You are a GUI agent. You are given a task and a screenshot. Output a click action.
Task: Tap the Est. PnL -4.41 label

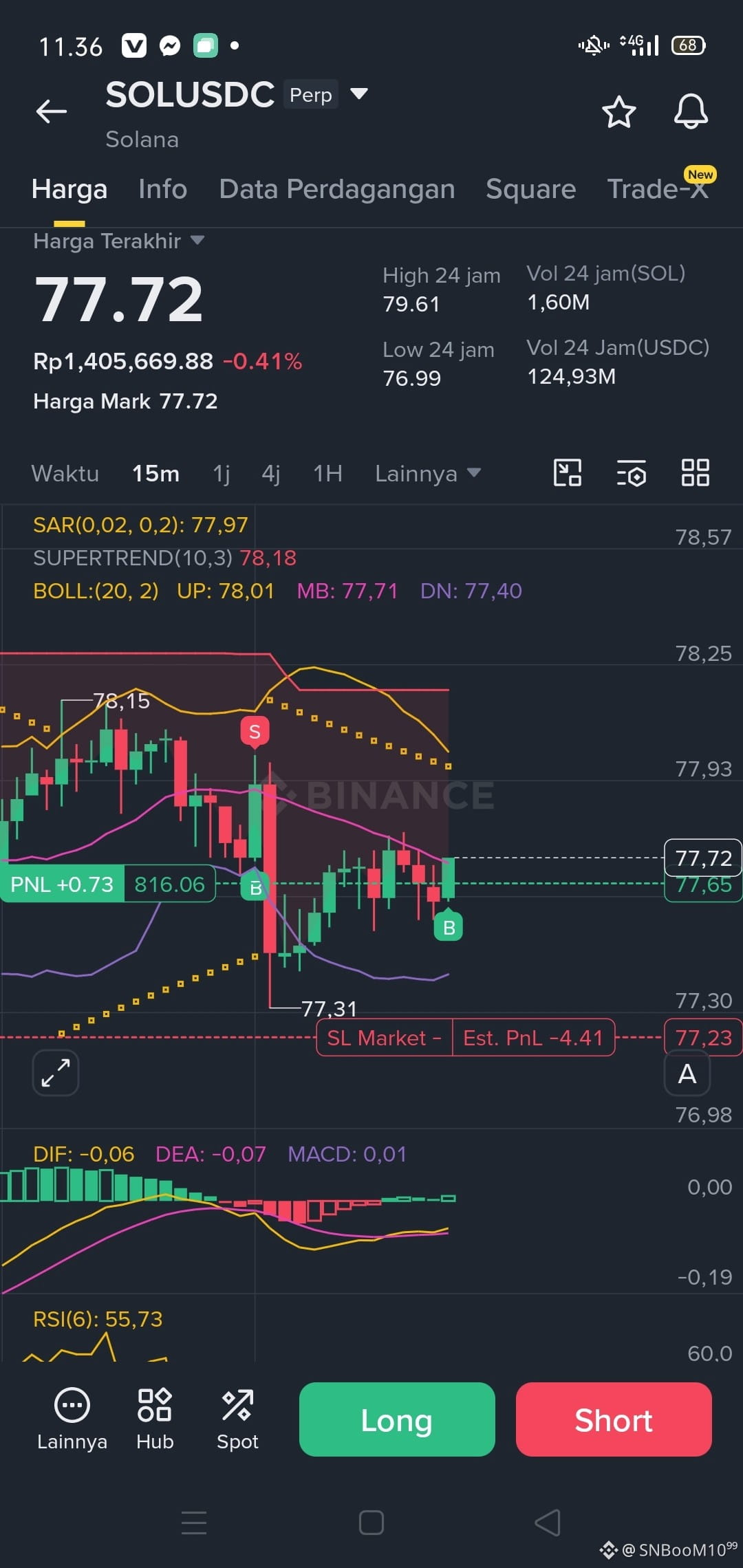[533, 1037]
